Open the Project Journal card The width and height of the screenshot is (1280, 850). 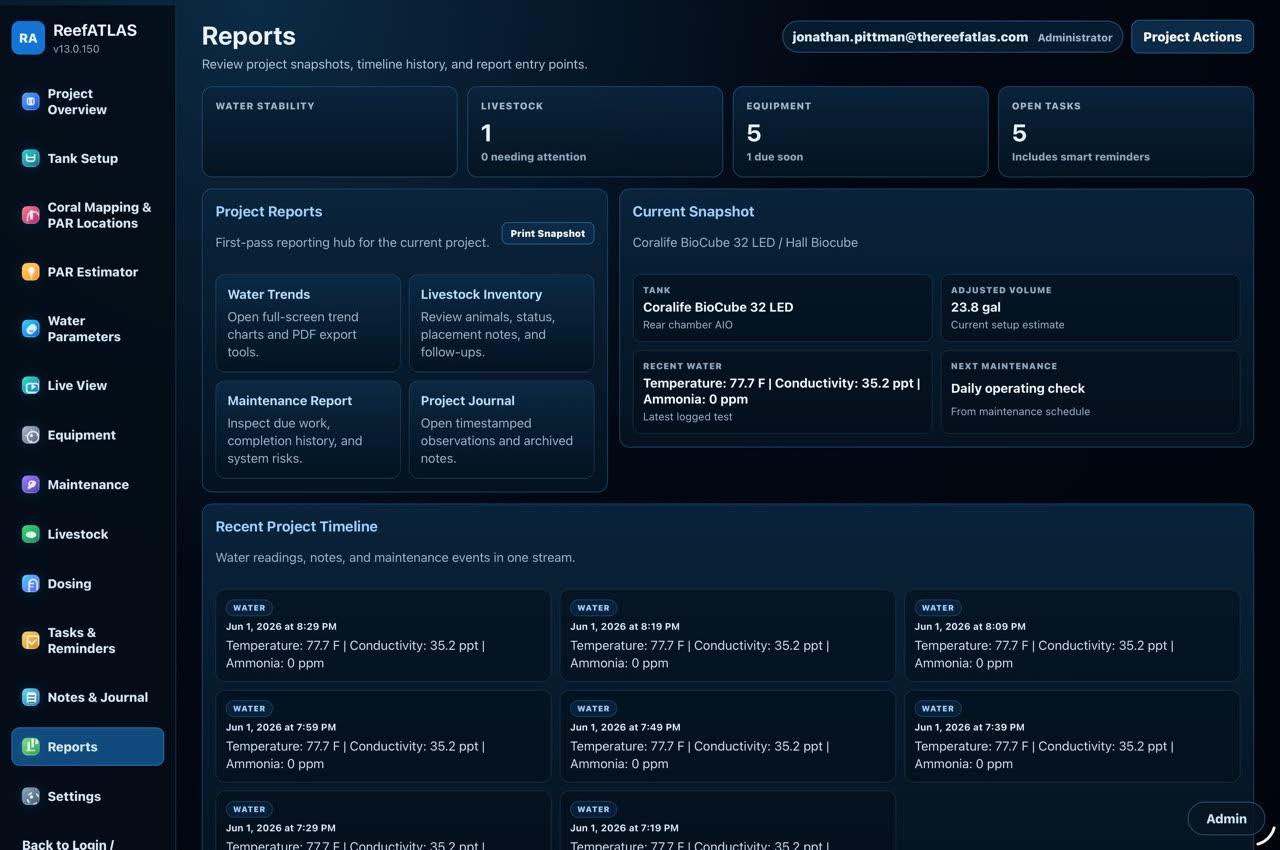pos(501,429)
